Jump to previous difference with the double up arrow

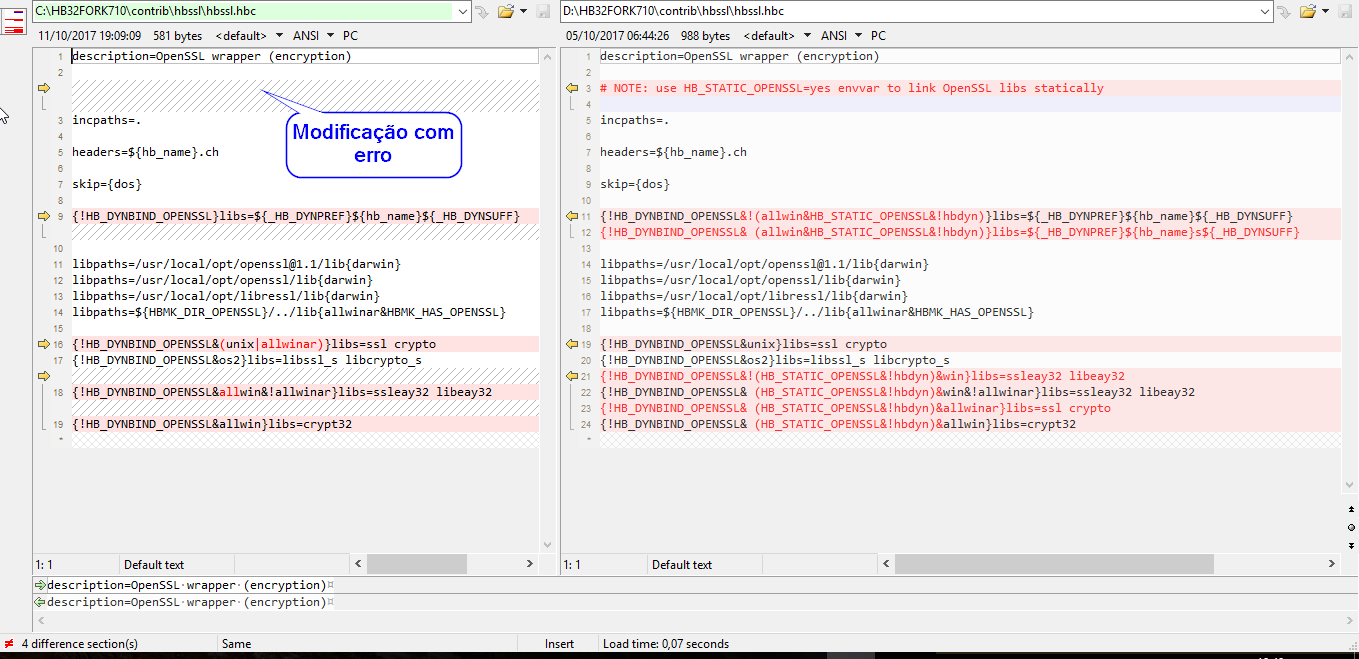coord(1351,510)
